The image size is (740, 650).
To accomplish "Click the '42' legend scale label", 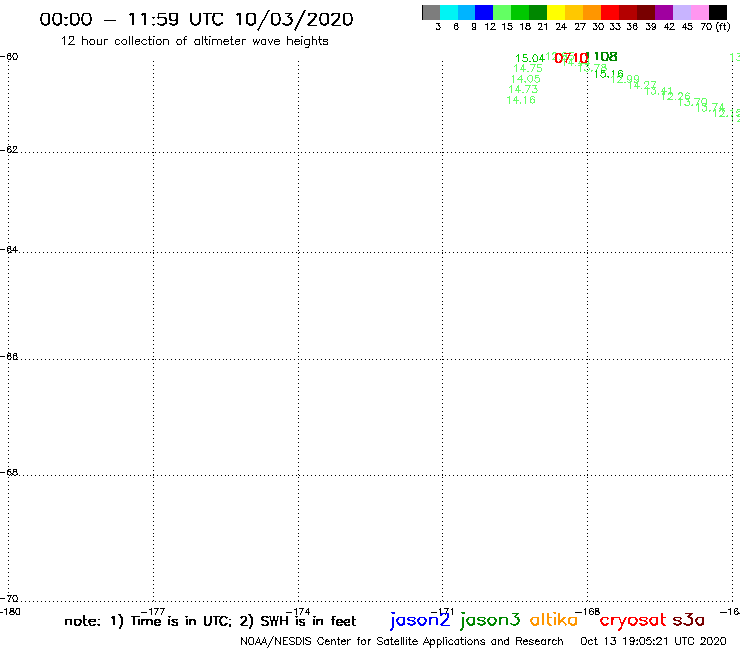I will coord(669,26).
